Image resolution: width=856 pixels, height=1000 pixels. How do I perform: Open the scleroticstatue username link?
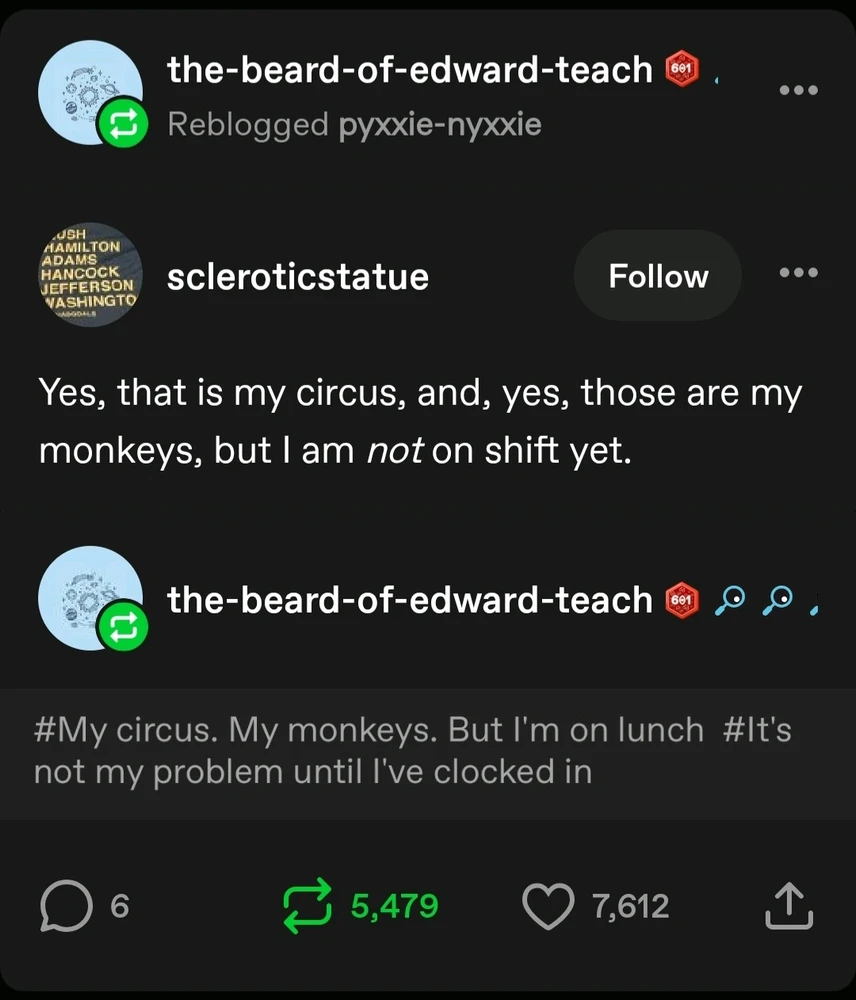297,276
